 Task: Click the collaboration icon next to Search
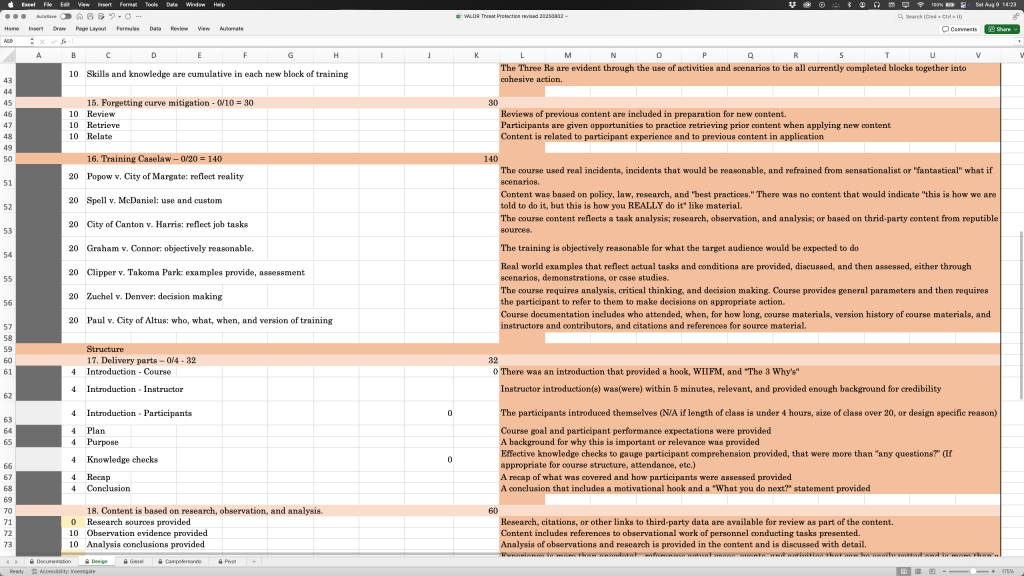click(x=1016, y=16)
